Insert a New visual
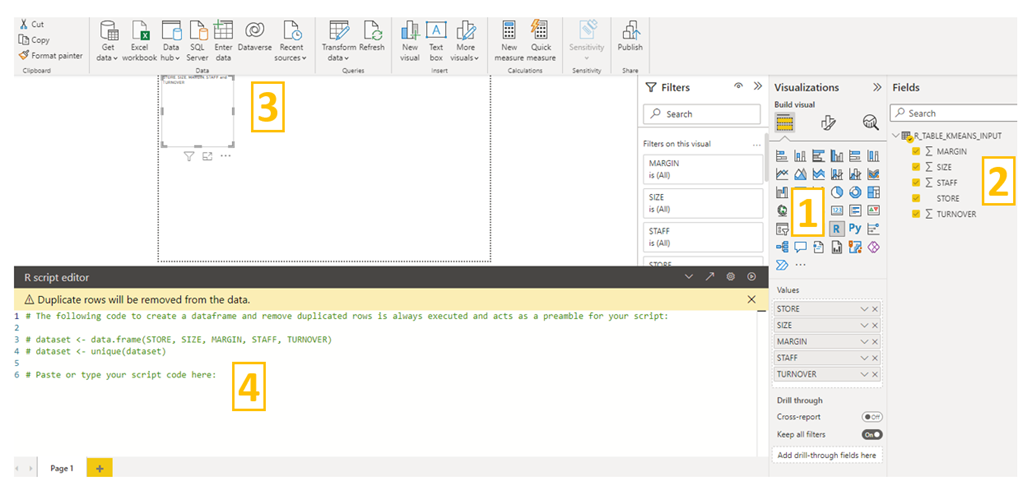The height and width of the screenshot is (495, 1023). click(x=410, y=40)
